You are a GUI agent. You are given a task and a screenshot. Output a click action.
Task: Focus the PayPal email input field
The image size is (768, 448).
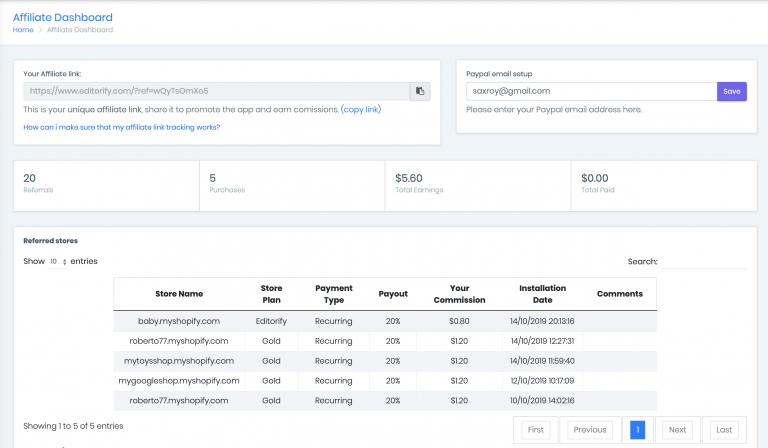coord(592,92)
